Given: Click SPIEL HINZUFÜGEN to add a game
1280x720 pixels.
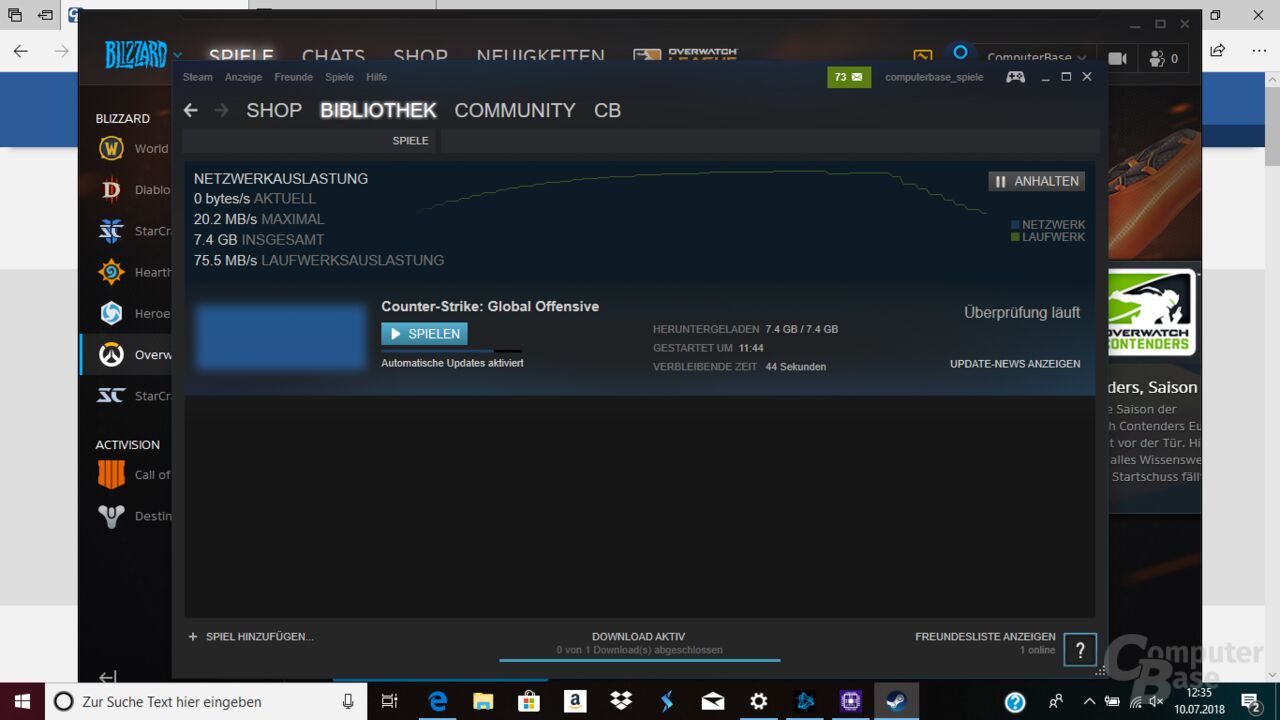Looking at the screenshot, I should (x=251, y=636).
